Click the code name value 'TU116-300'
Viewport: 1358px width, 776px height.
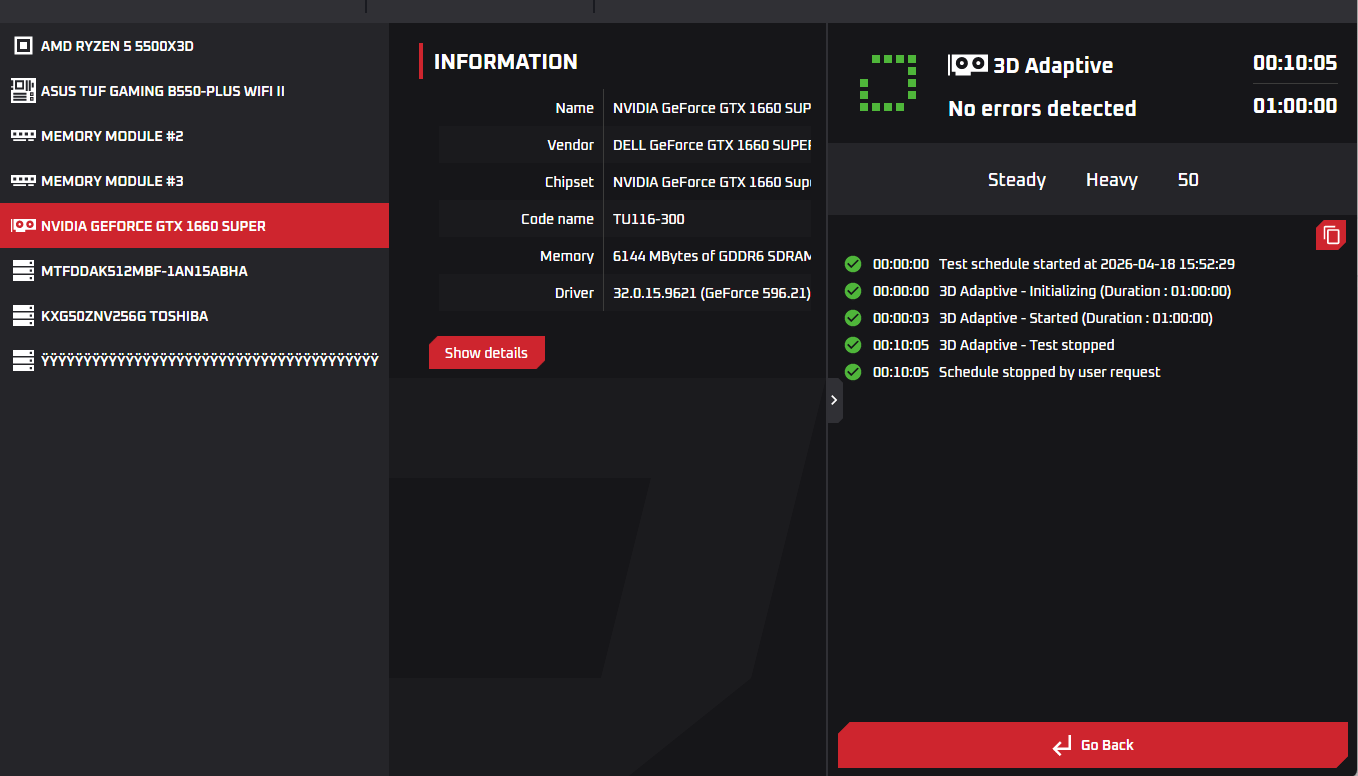tap(649, 219)
